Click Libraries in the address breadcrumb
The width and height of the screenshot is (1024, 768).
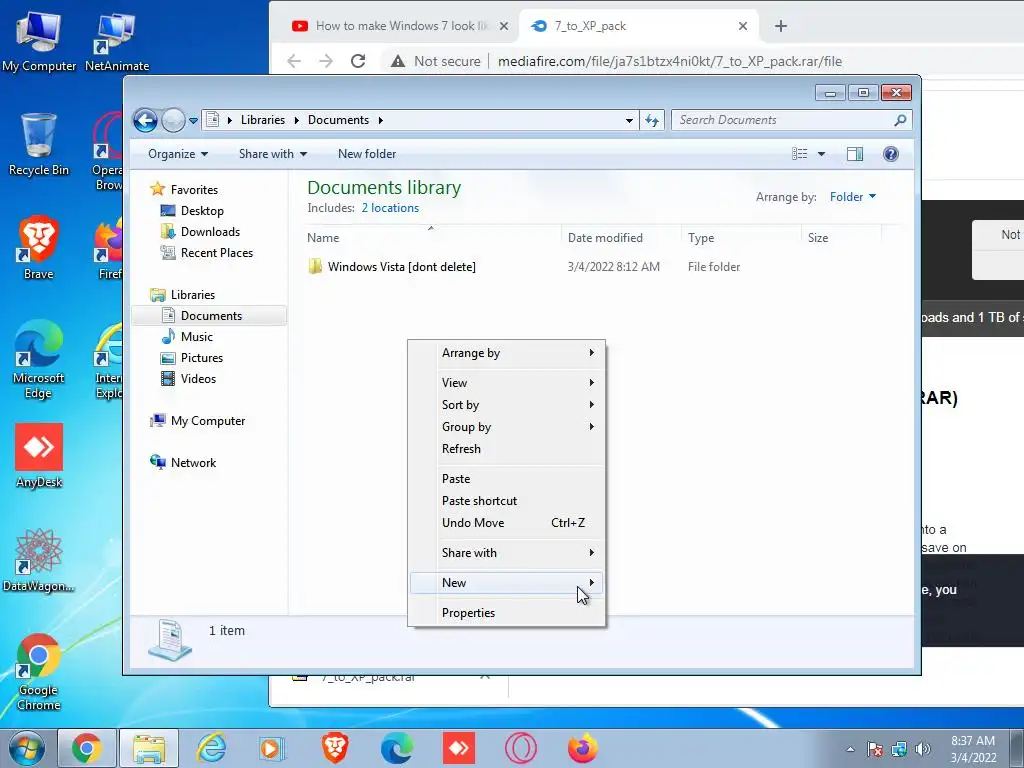[263, 120]
